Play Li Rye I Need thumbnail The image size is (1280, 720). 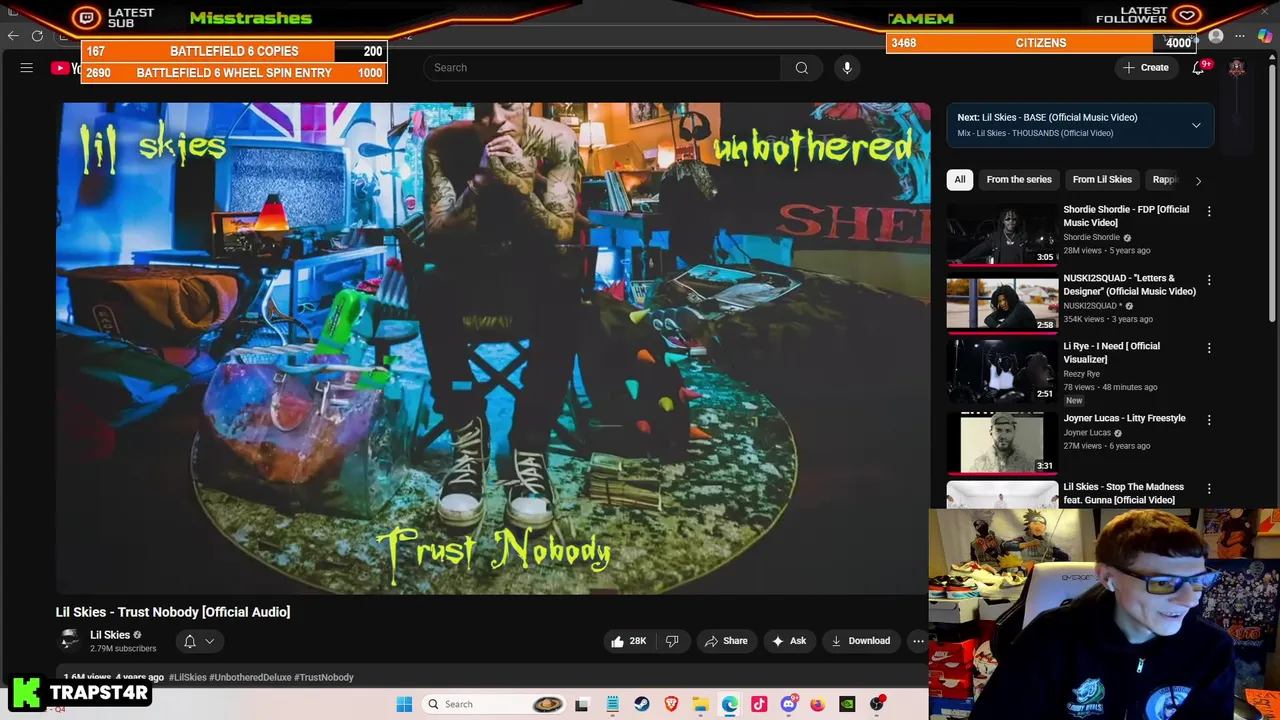(1002, 372)
